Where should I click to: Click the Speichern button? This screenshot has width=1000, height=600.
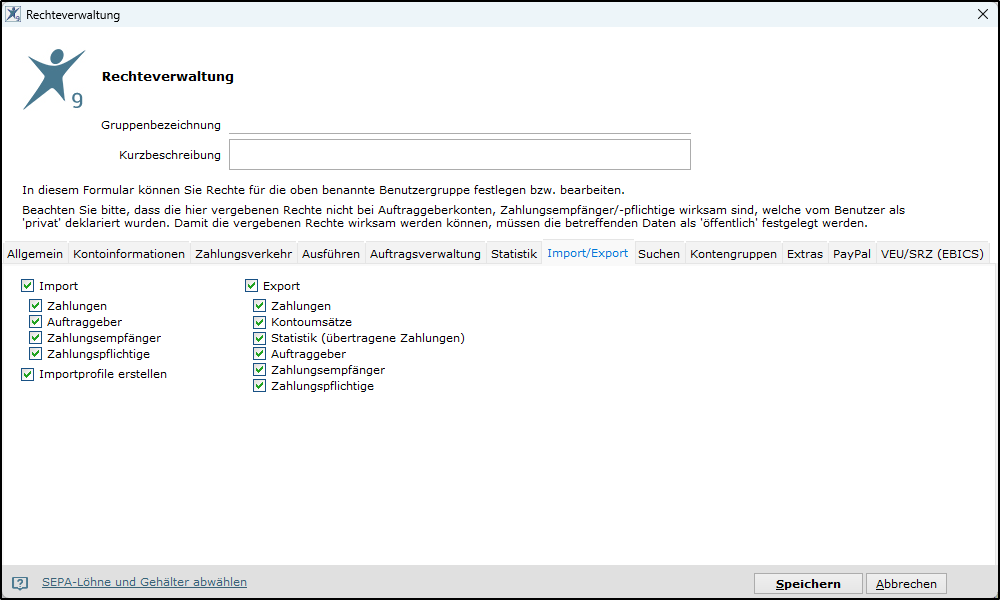coord(808,583)
